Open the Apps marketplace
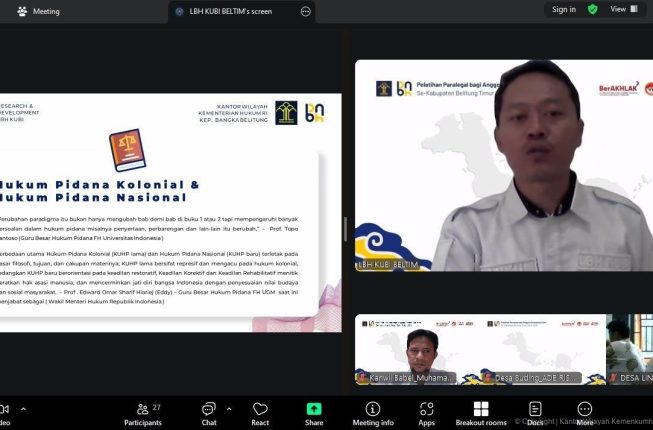 [x=426, y=415]
